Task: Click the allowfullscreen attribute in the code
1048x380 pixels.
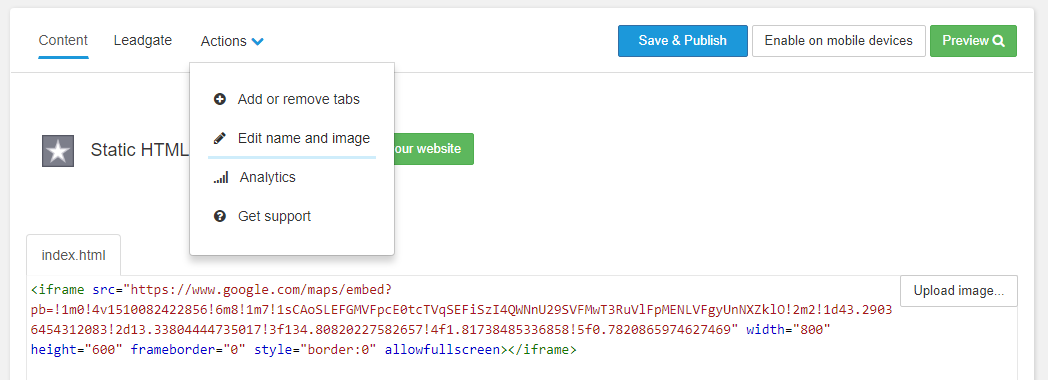Action: click(x=442, y=349)
